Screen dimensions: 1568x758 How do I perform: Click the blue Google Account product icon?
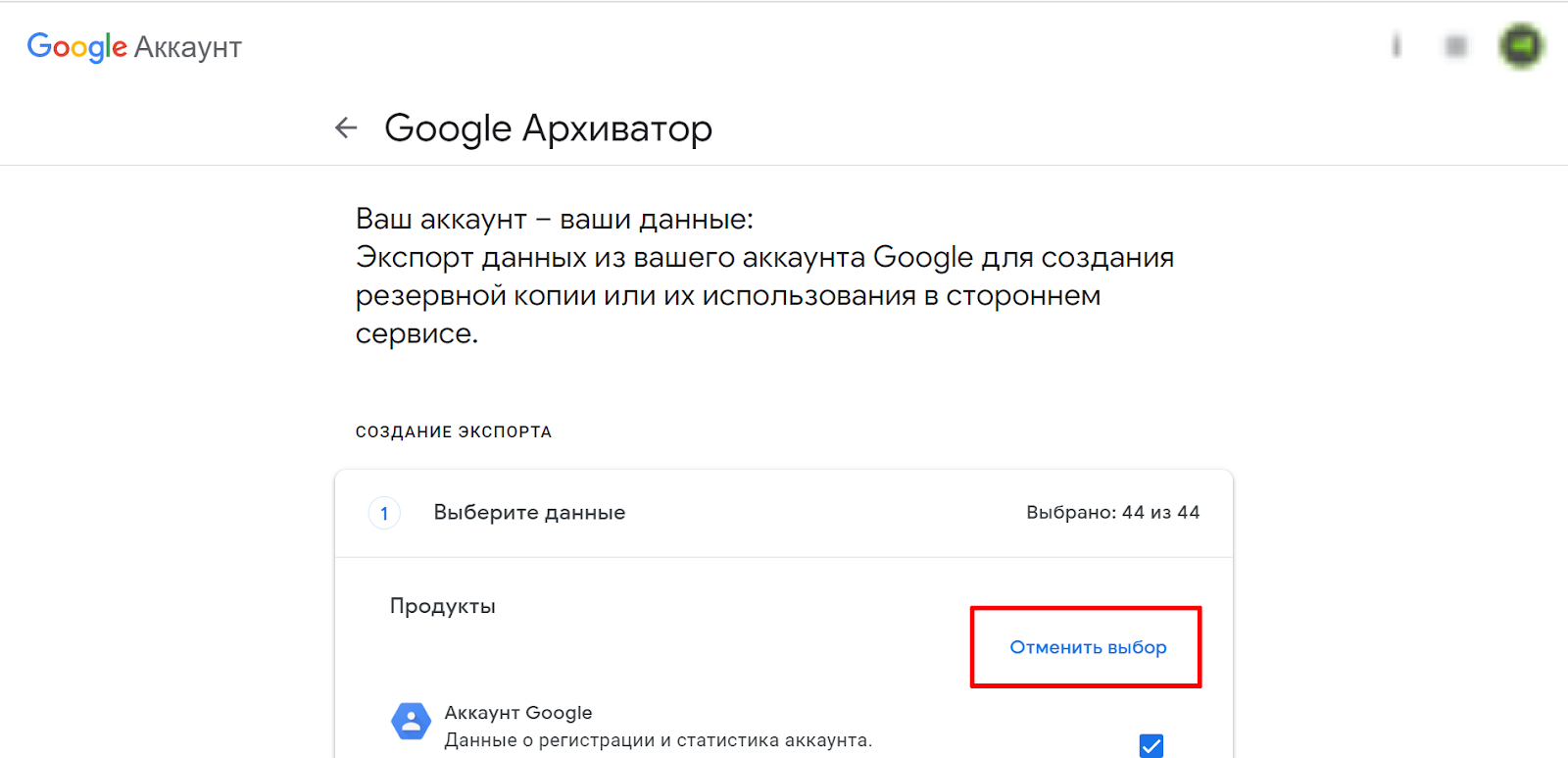click(x=411, y=722)
